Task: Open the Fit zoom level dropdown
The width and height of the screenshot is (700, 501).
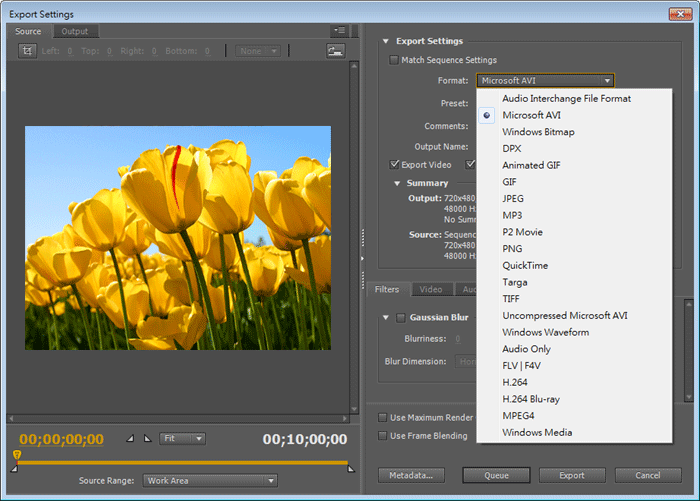Action: pos(181,438)
